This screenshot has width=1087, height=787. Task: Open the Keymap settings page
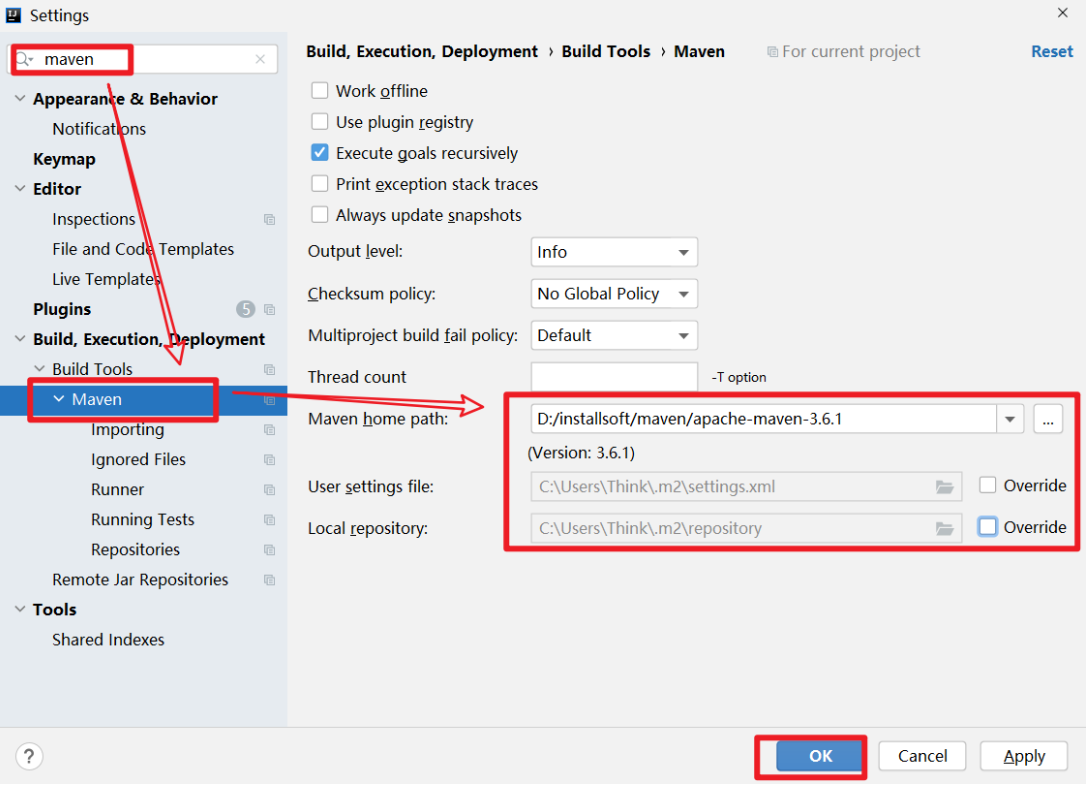pyautogui.click(x=64, y=159)
